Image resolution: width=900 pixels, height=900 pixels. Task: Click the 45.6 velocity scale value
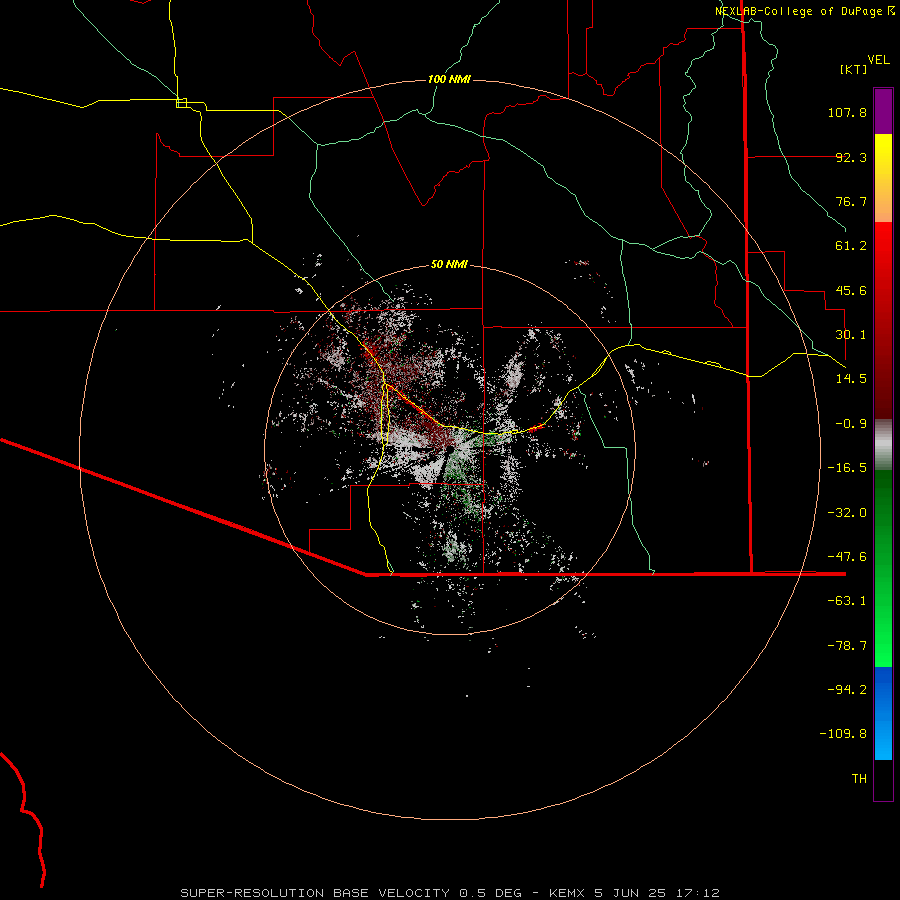(x=851, y=290)
